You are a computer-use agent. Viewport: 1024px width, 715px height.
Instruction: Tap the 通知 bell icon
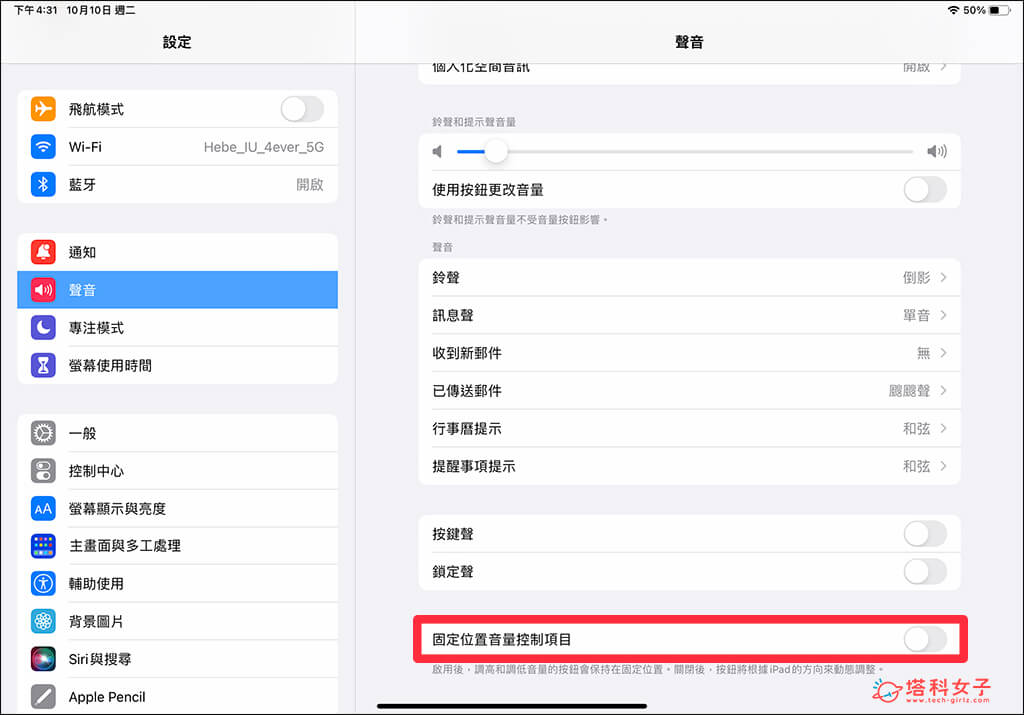[43, 252]
